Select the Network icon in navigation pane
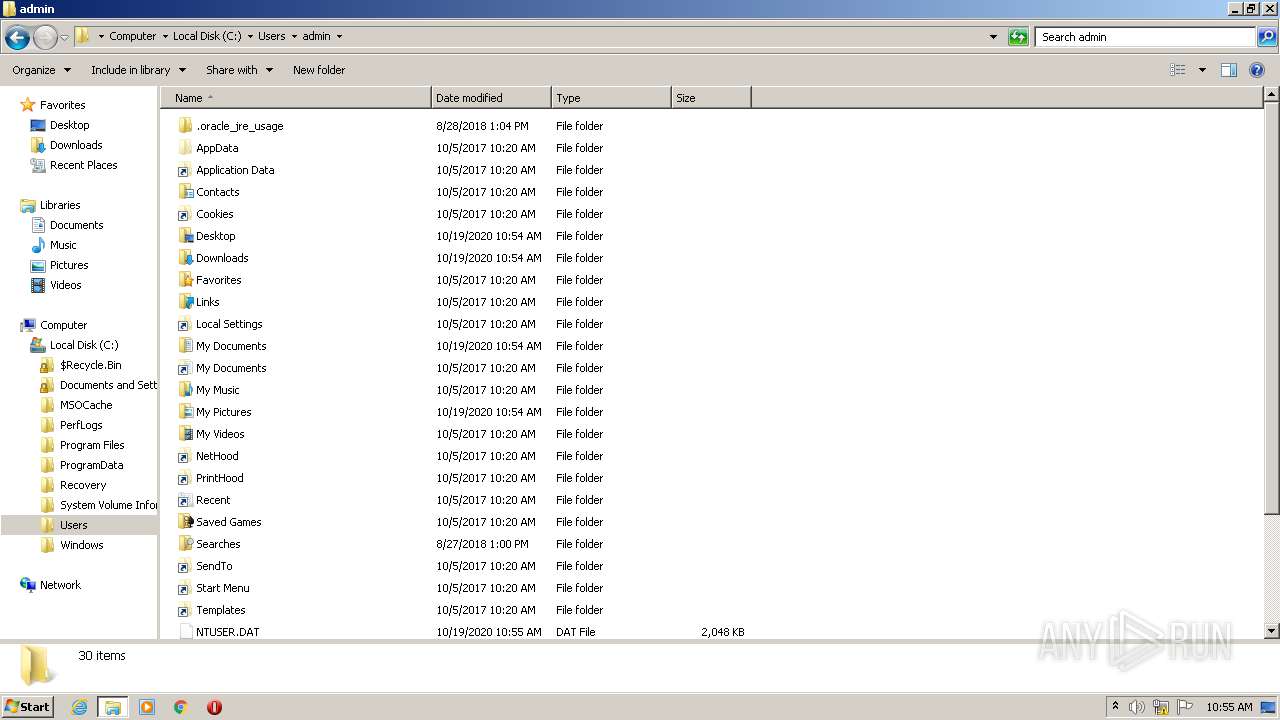Screen dimensions: 1280x720 pos(28,585)
